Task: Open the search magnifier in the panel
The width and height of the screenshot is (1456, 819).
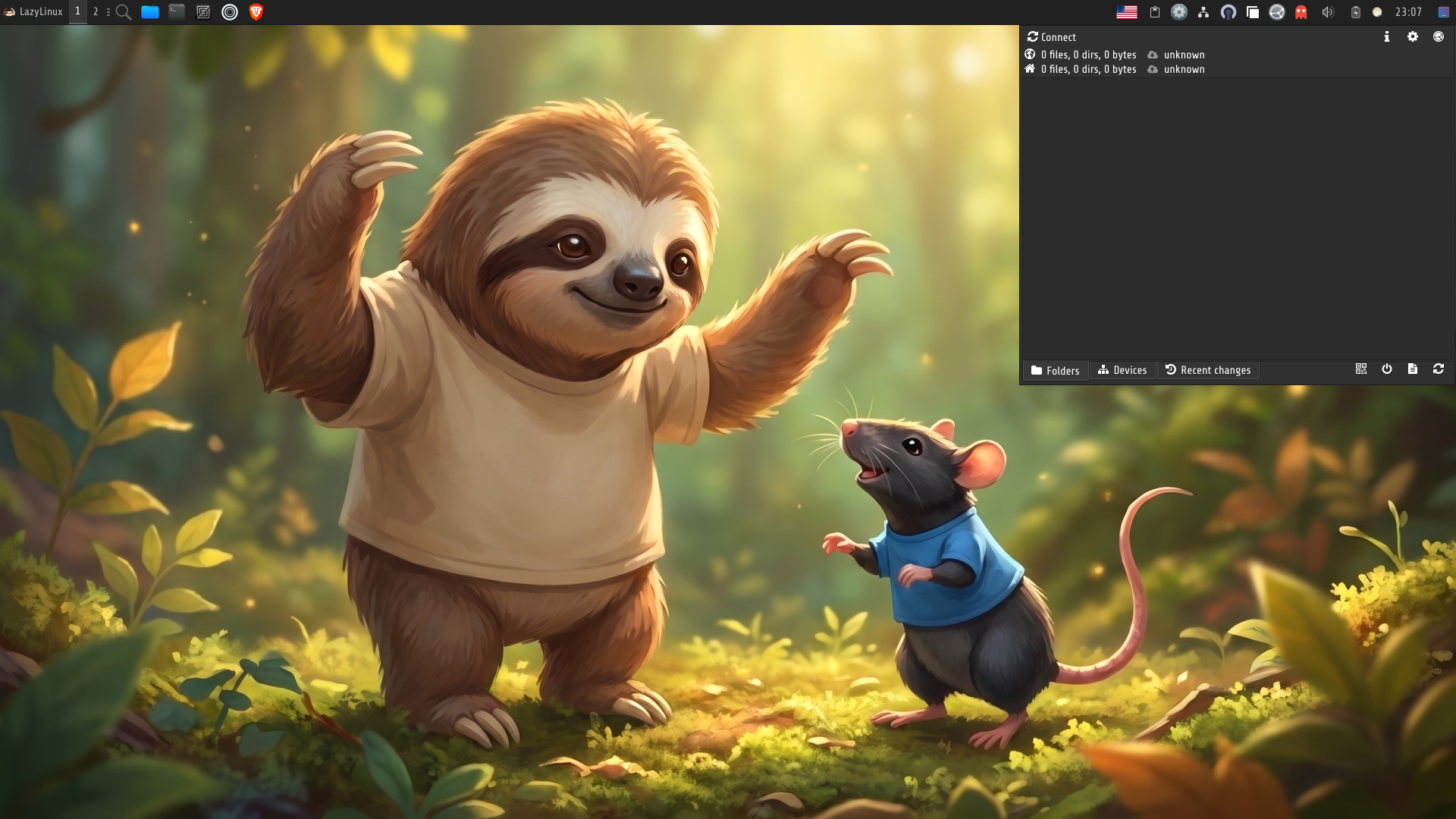Action: click(124, 12)
